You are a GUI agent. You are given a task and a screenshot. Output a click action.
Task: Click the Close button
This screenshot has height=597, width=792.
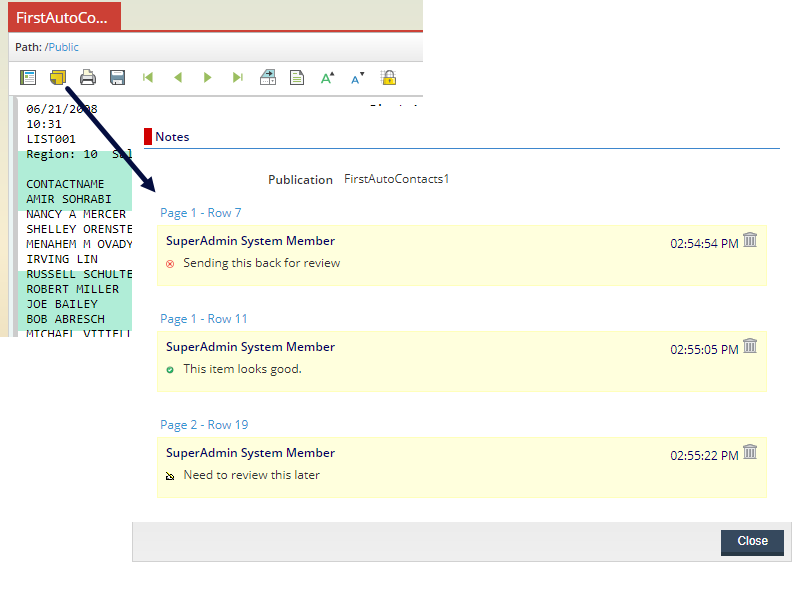coord(752,542)
